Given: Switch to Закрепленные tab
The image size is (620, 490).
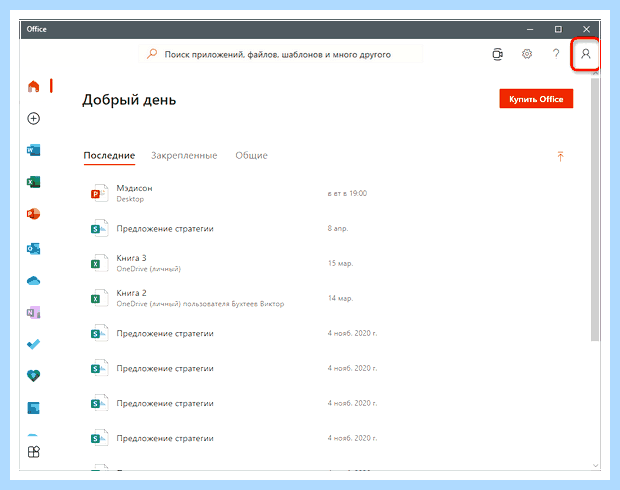Looking at the screenshot, I should 184,155.
